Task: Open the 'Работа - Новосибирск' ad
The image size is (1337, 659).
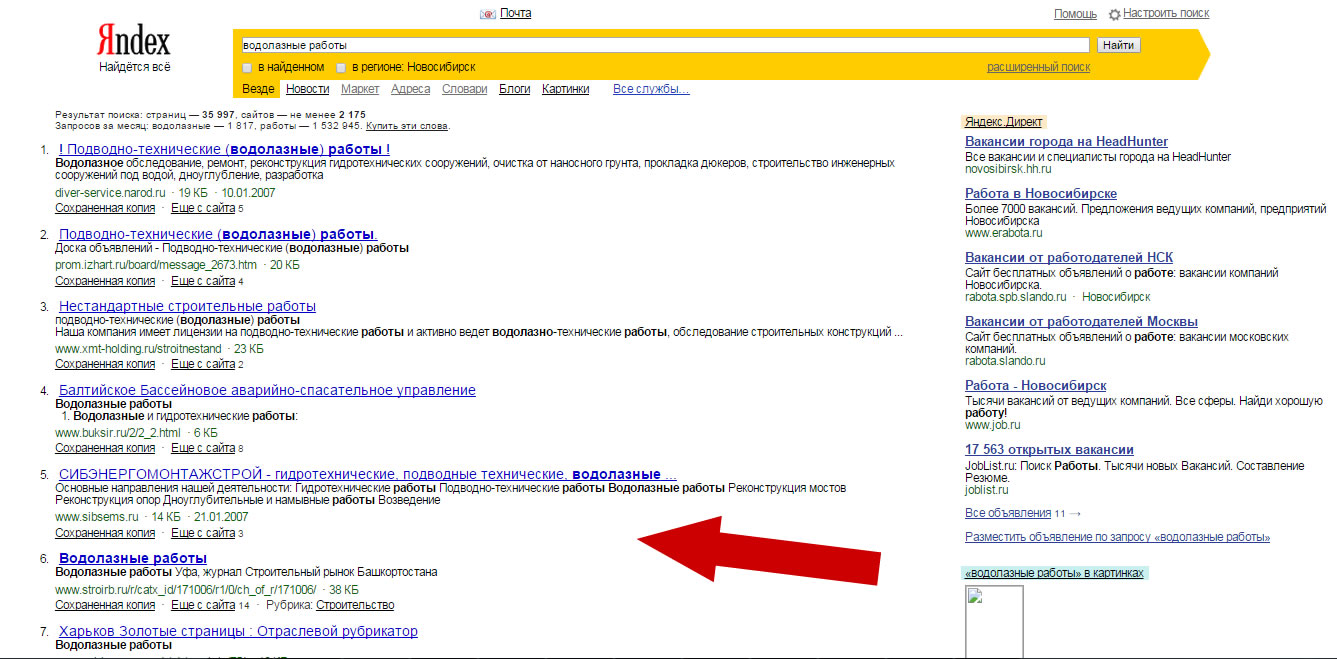Action: click(x=1035, y=385)
